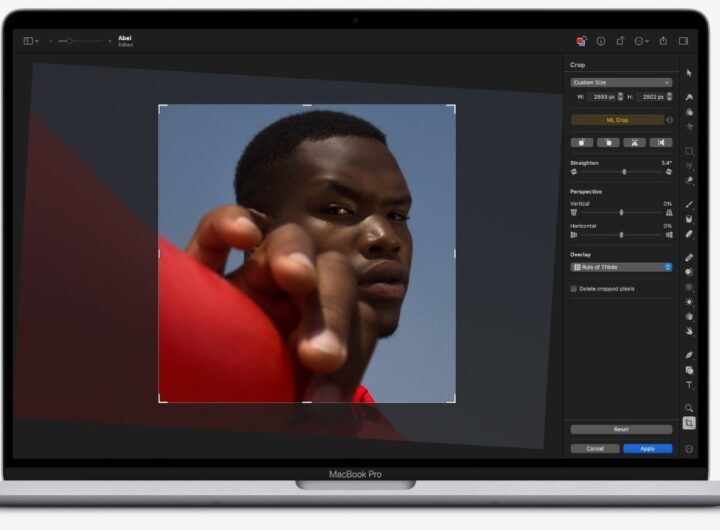Show image info via circled i icon

point(601,41)
